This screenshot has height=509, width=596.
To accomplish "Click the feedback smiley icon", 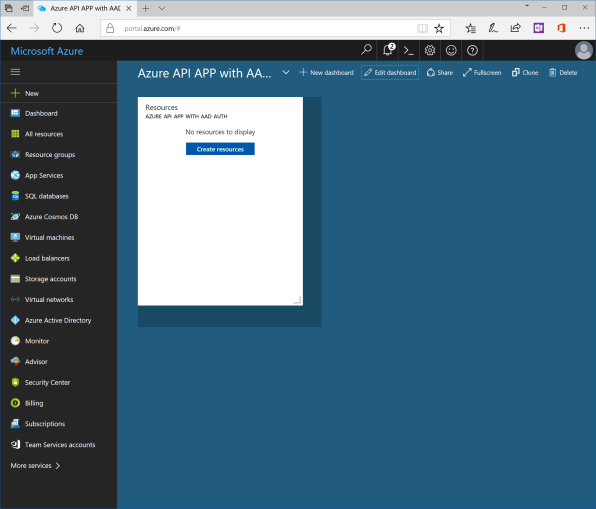I will [x=451, y=50].
